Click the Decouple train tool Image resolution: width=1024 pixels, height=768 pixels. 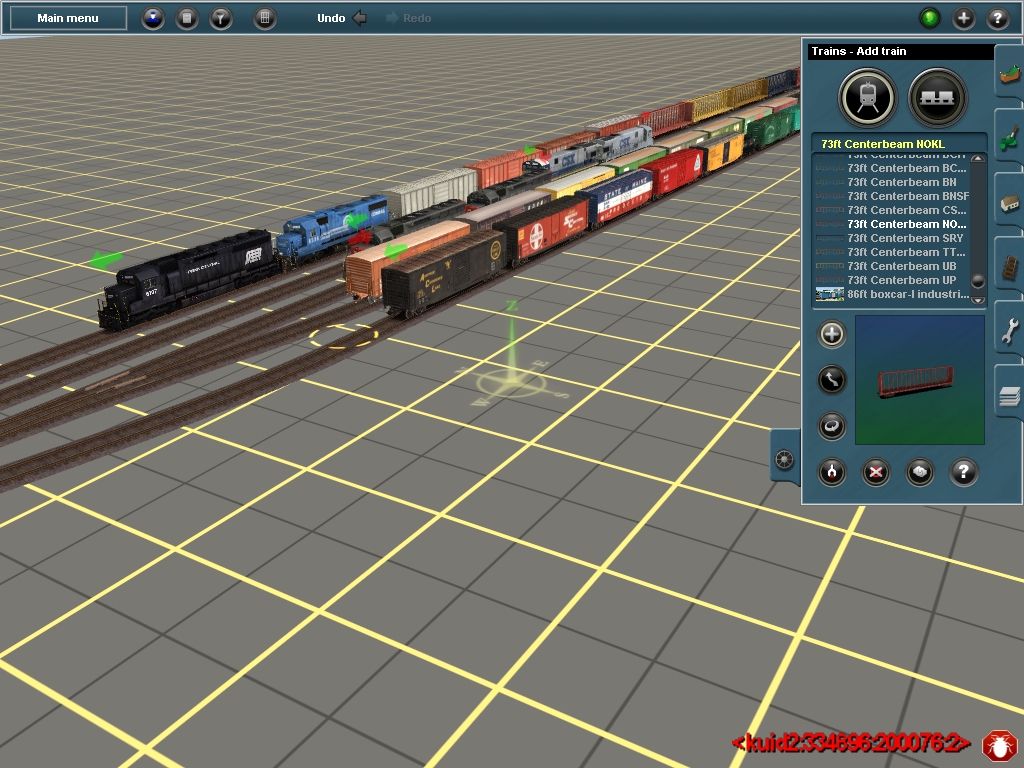[x=832, y=472]
